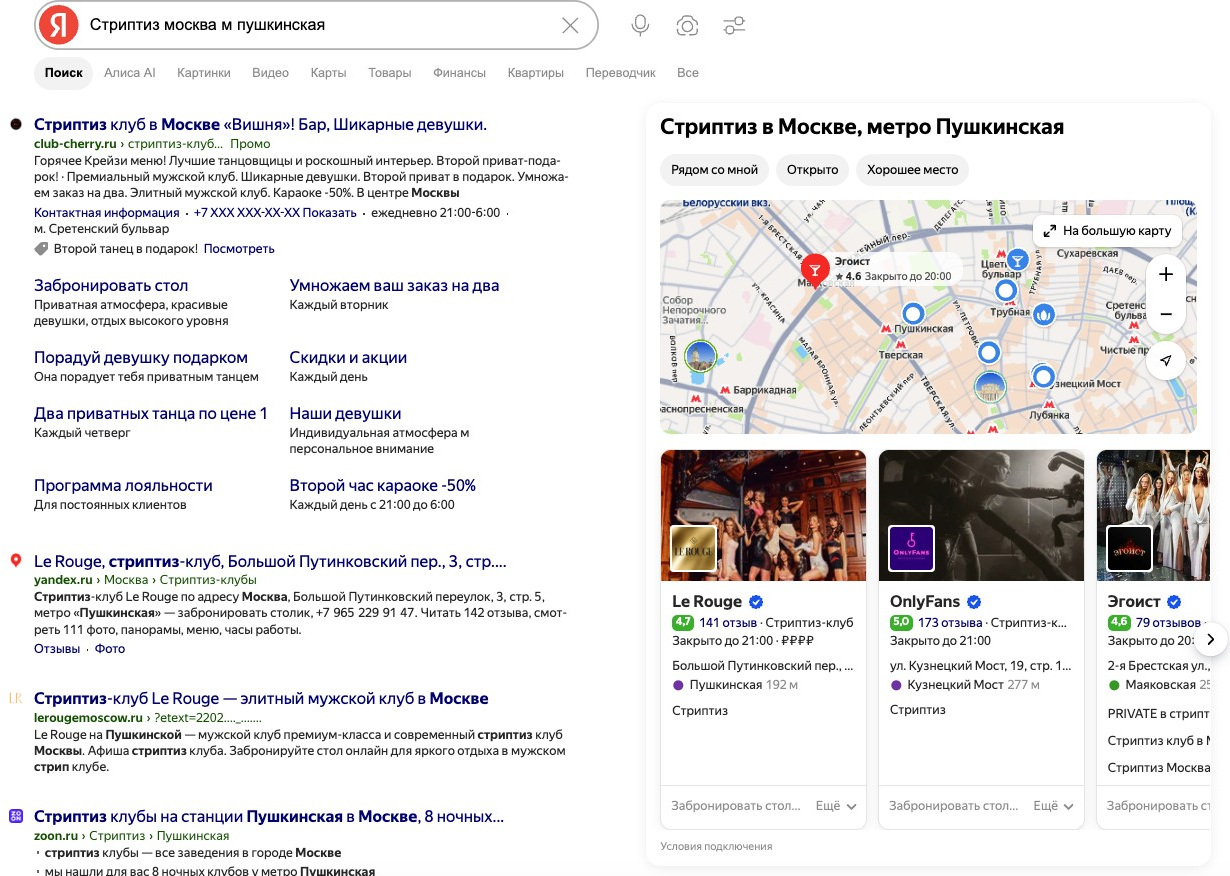Open the zoon.ru strip clubs result

coord(268,817)
